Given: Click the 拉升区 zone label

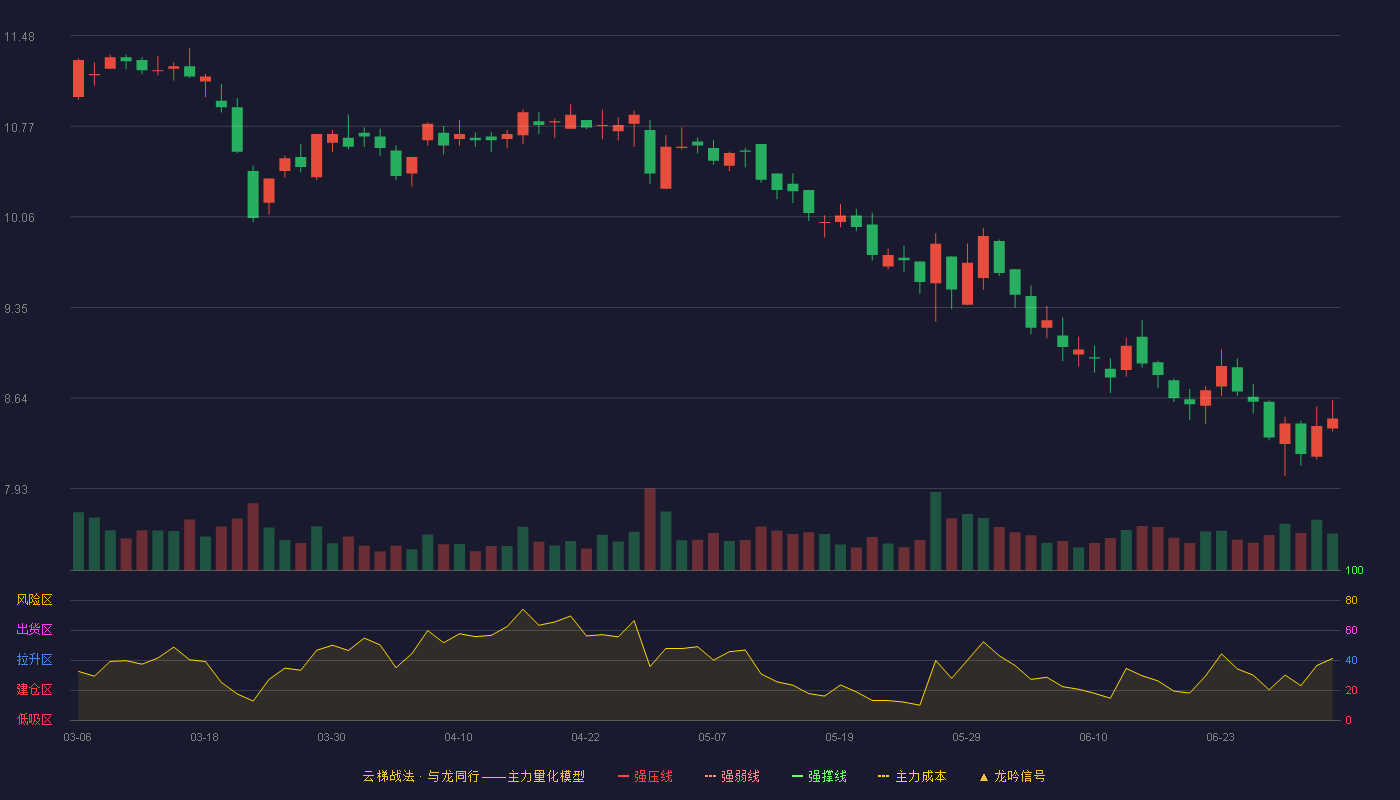Looking at the screenshot, I should [x=34, y=660].
